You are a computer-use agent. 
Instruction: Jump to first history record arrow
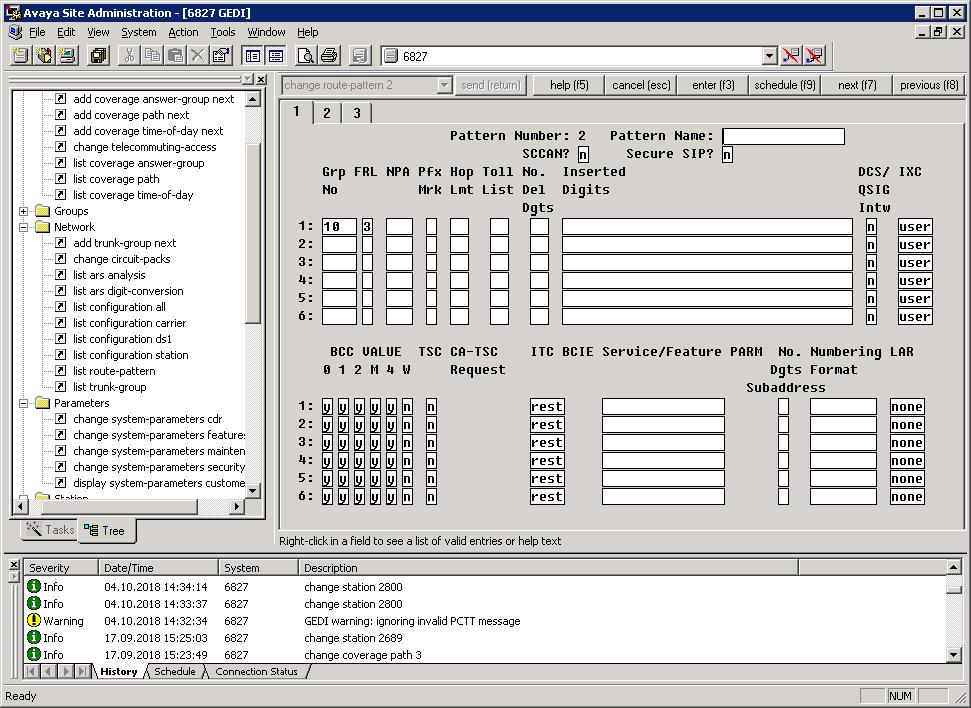click(x=32, y=671)
